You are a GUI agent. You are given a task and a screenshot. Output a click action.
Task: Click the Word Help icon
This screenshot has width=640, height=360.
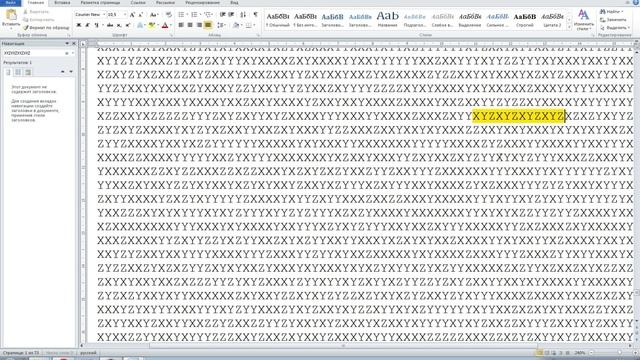pos(636,2)
